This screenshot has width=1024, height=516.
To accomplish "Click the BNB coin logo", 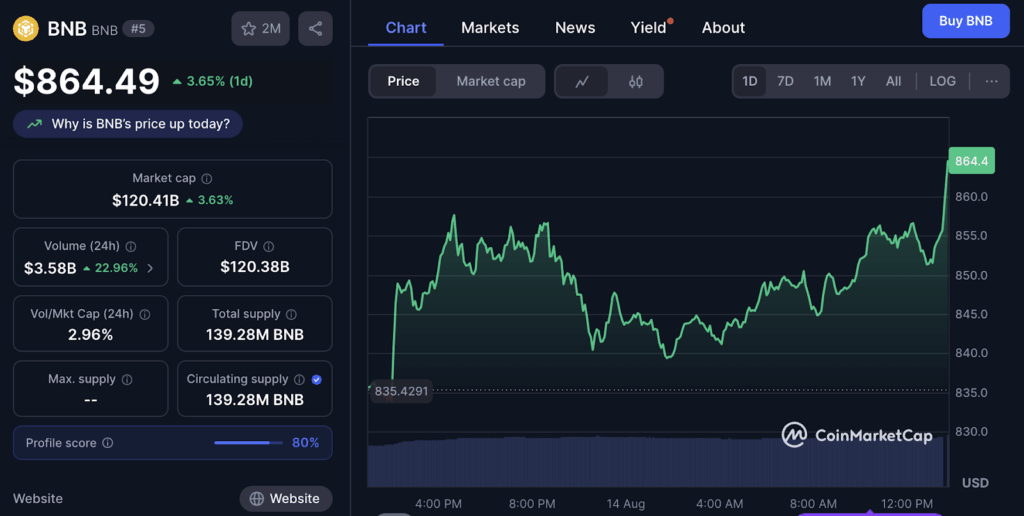I will [25, 29].
